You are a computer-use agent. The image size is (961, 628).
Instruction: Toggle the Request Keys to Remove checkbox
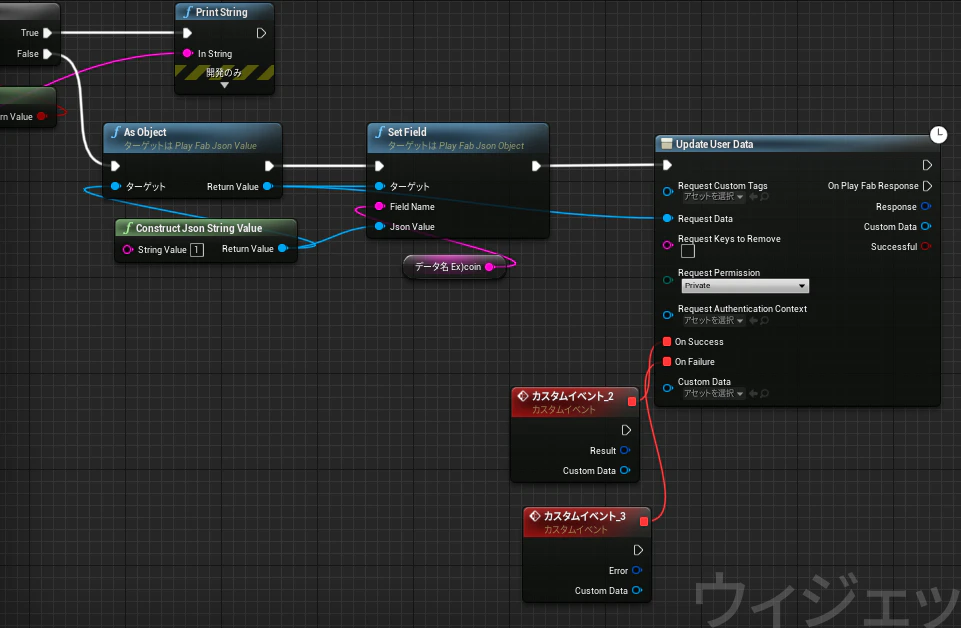[x=688, y=251]
